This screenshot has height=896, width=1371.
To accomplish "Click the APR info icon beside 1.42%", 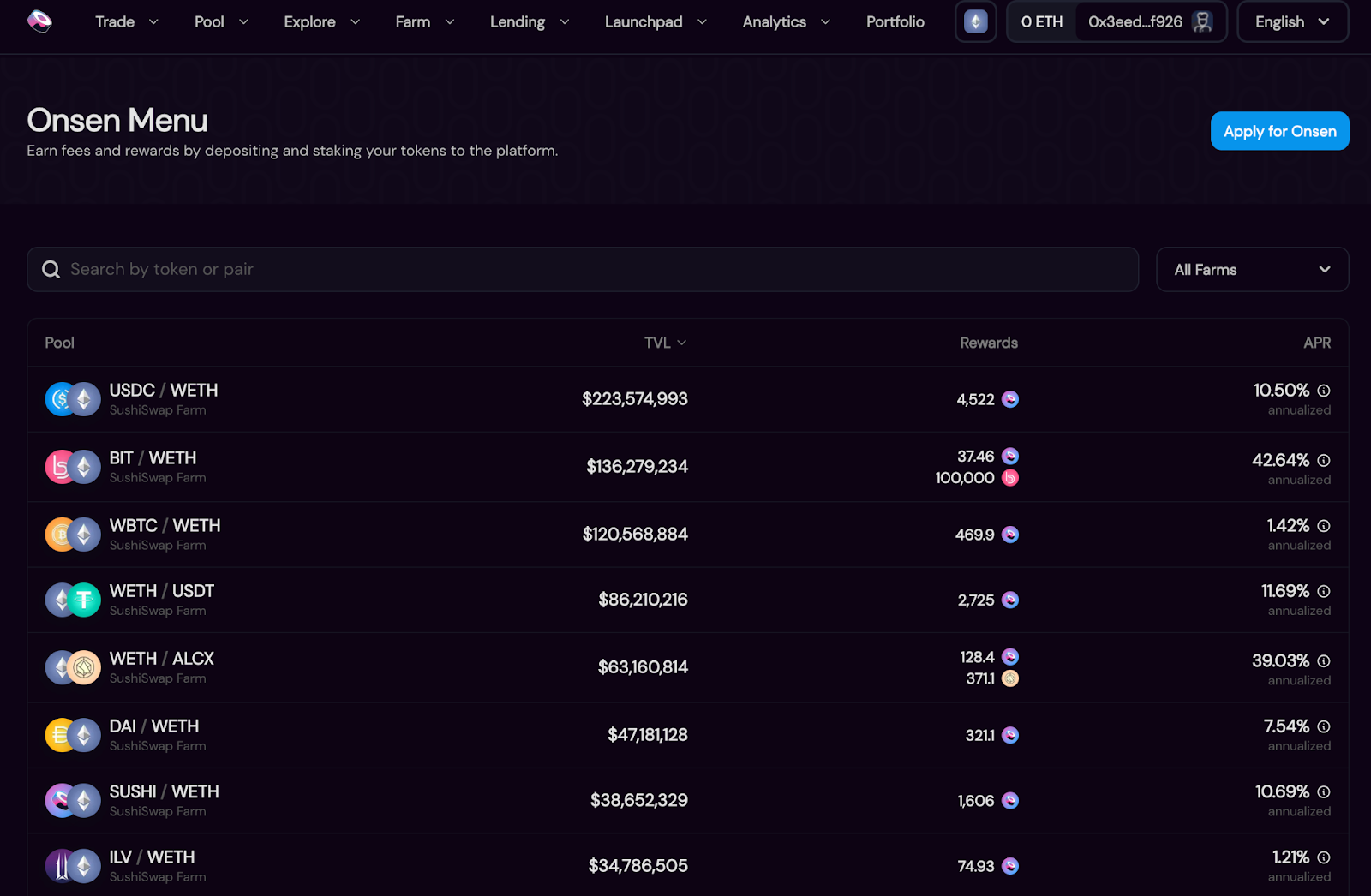I will point(1324,526).
